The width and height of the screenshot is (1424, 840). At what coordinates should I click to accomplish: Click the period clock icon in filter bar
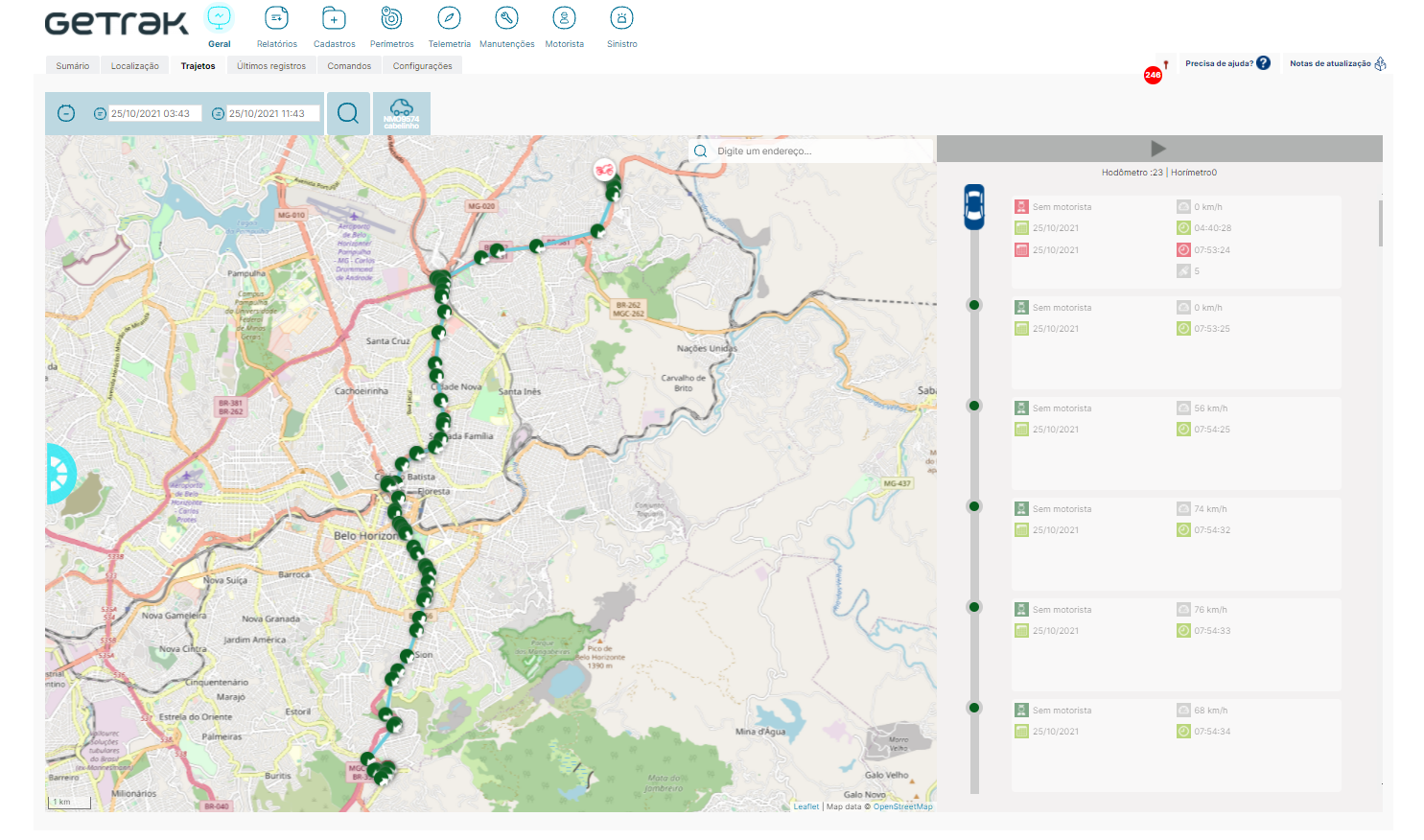(x=66, y=113)
